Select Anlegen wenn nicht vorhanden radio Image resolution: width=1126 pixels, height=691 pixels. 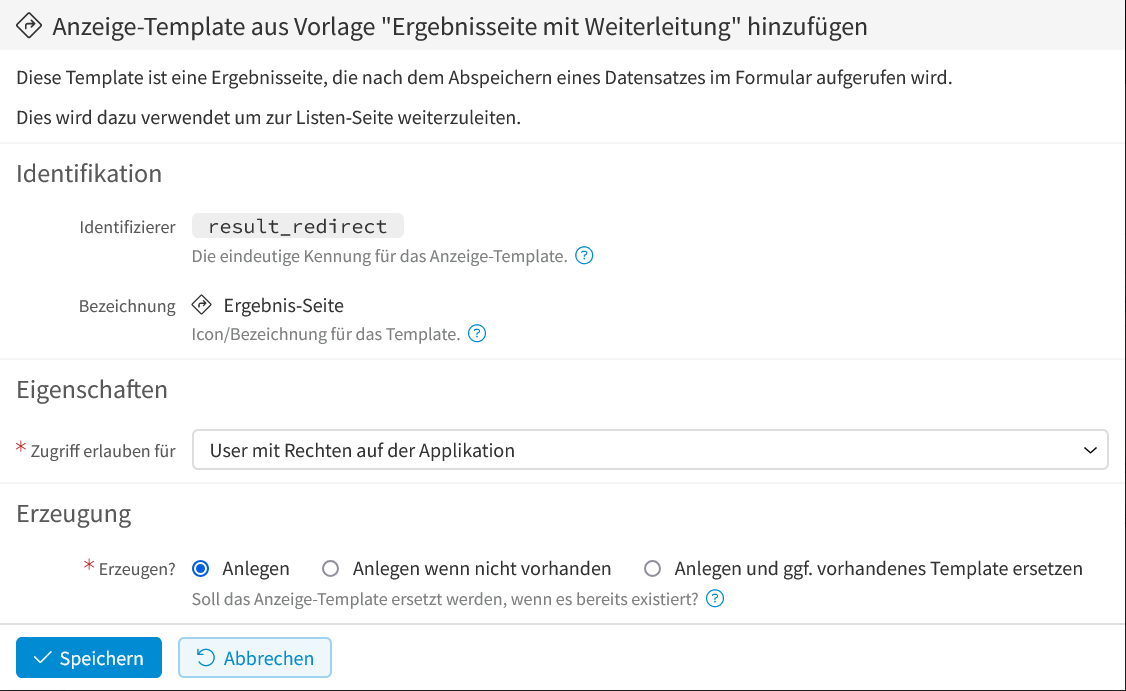pos(330,569)
